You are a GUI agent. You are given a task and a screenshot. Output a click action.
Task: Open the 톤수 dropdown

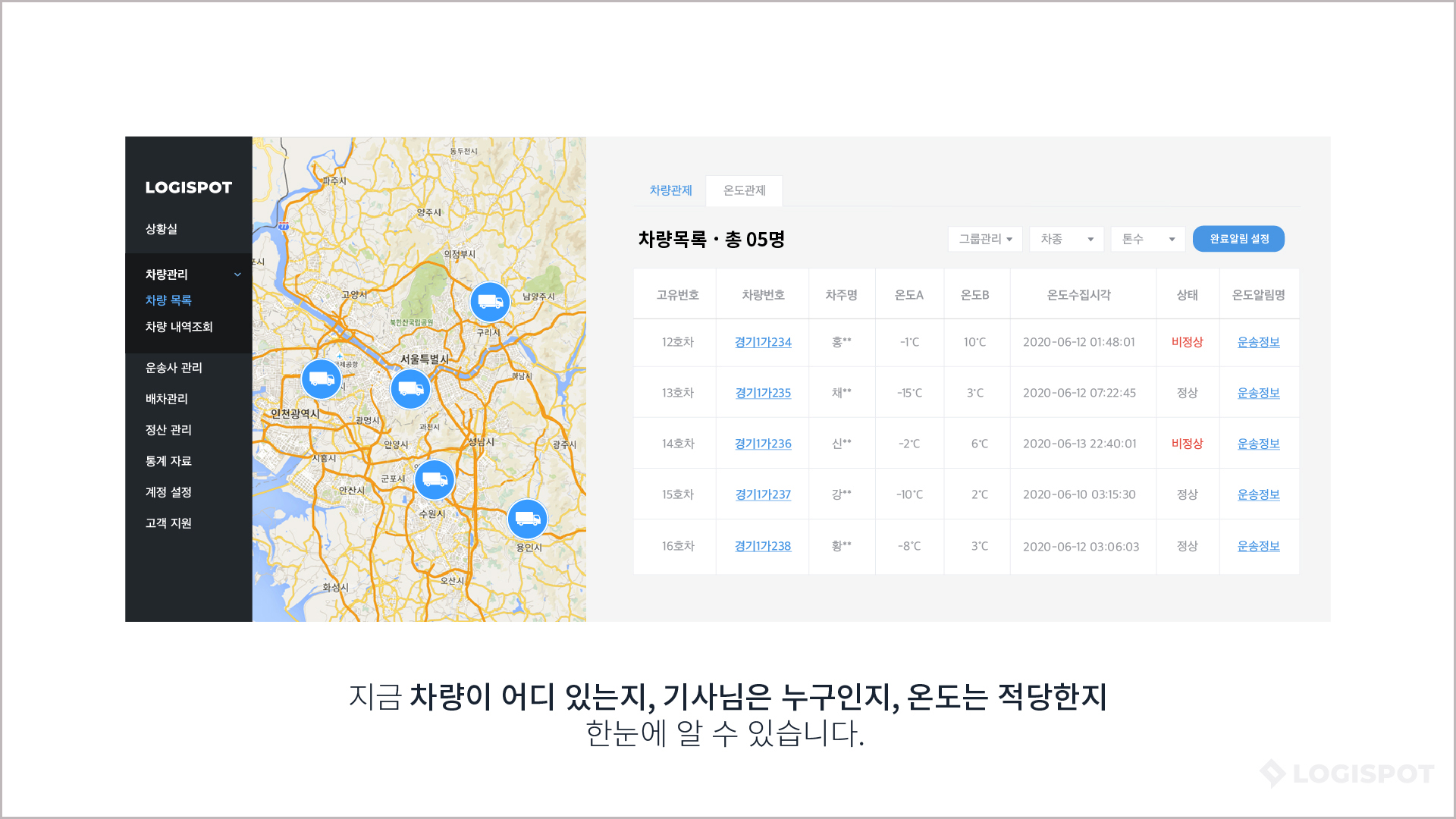(1147, 239)
